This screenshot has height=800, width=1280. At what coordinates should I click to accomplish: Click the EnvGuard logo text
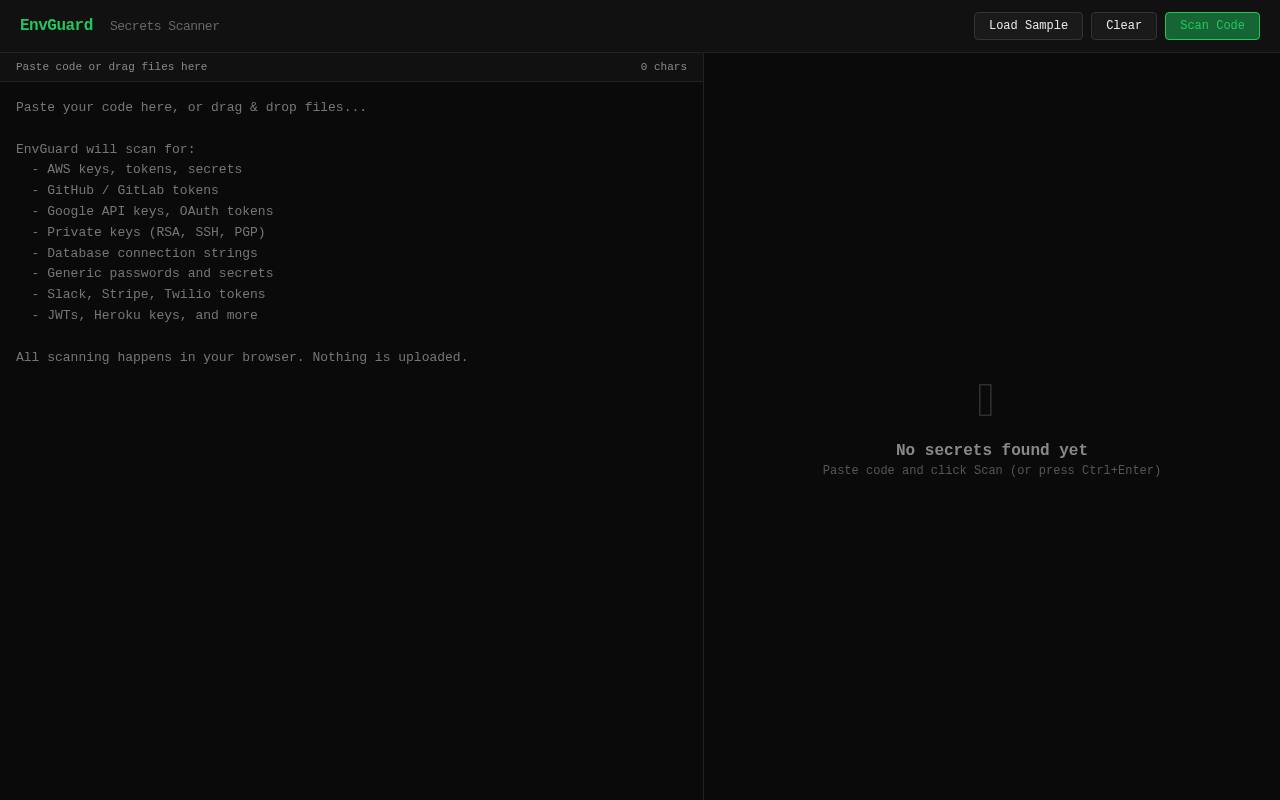(x=56, y=26)
